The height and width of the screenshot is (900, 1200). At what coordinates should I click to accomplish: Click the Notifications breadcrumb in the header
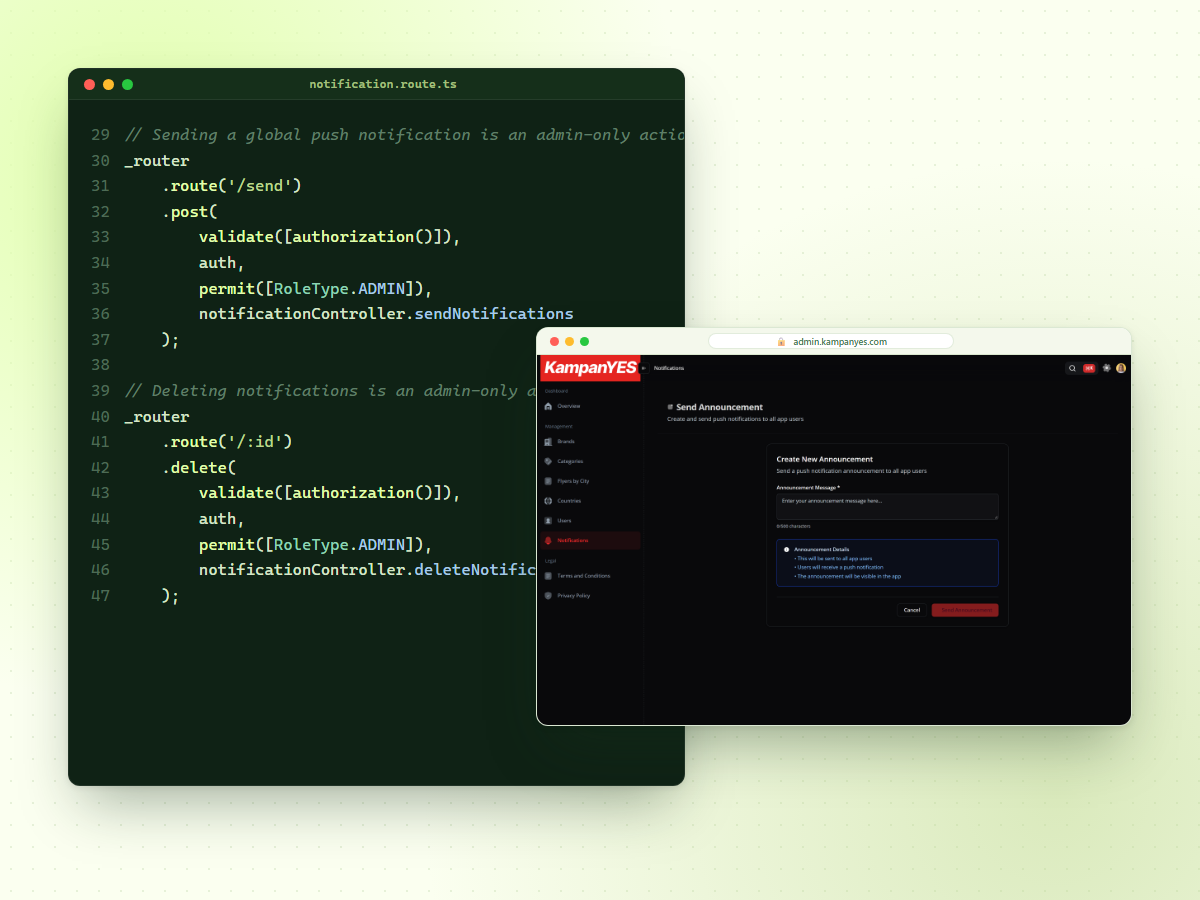click(669, 368)
